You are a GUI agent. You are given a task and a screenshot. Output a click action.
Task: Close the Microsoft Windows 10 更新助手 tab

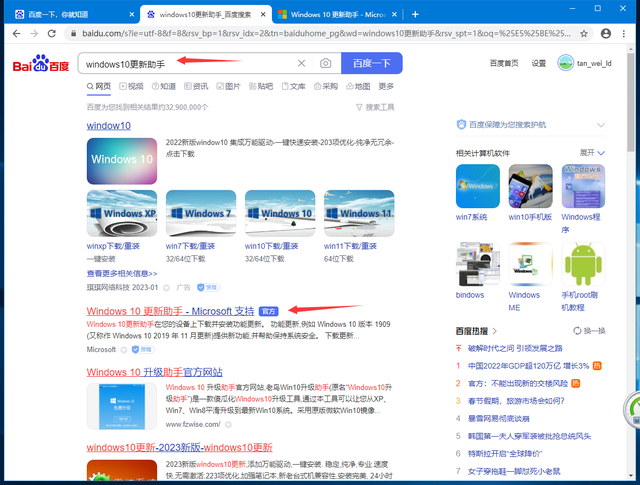[x=394, y=14]
